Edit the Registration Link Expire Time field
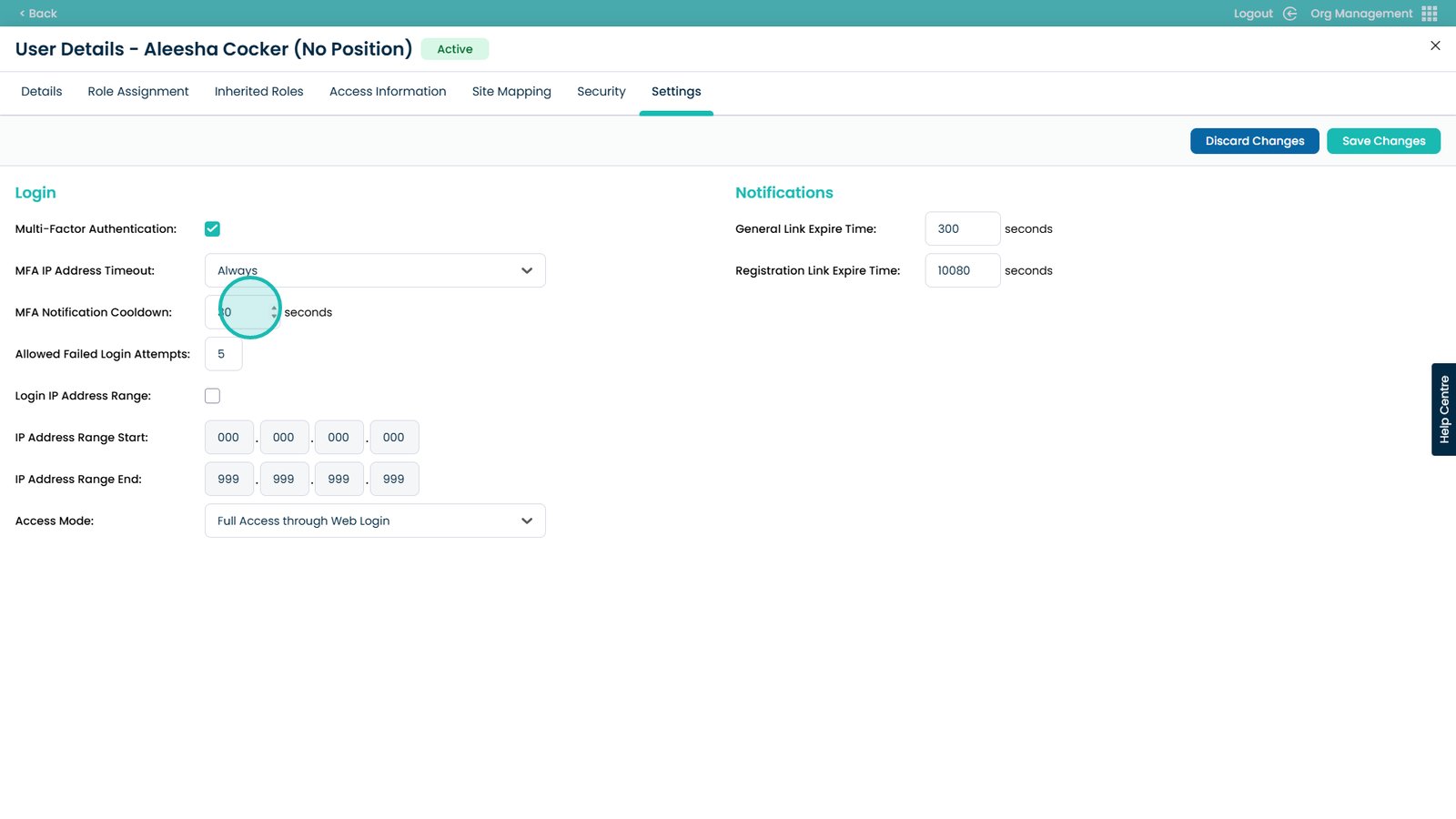The height and width of the screenshot is (819, 1456). [962, 270]
